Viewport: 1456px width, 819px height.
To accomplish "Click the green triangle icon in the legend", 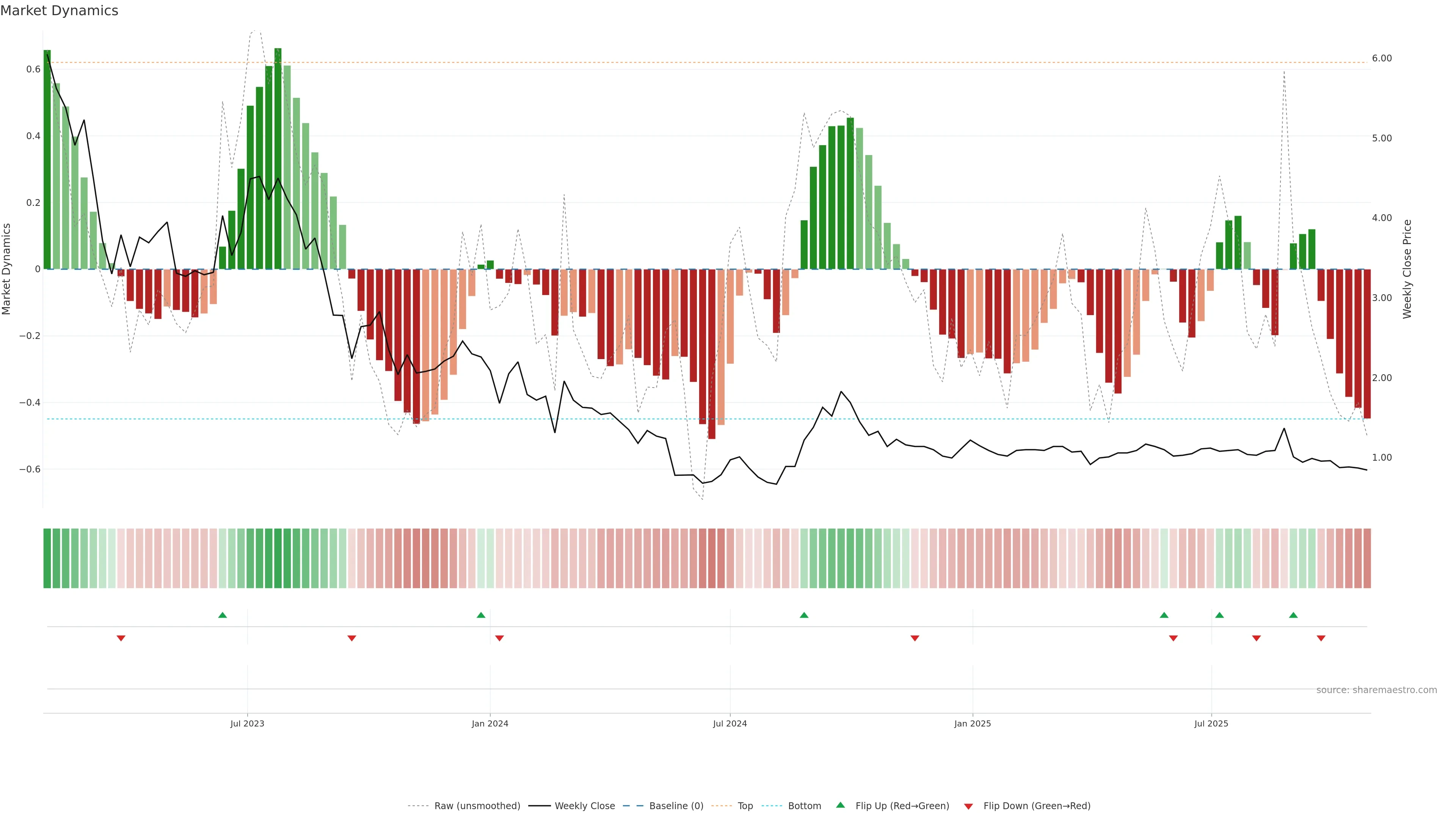I will click(x=840, y=805).
